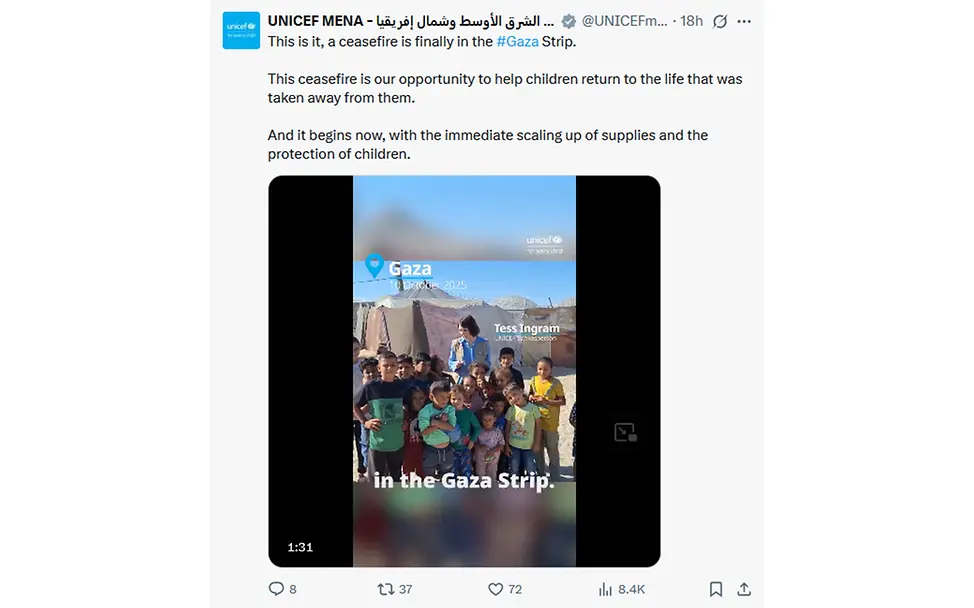Click the 72 likes count
This screenshot has height=608, width=974.
pos(515,589)
